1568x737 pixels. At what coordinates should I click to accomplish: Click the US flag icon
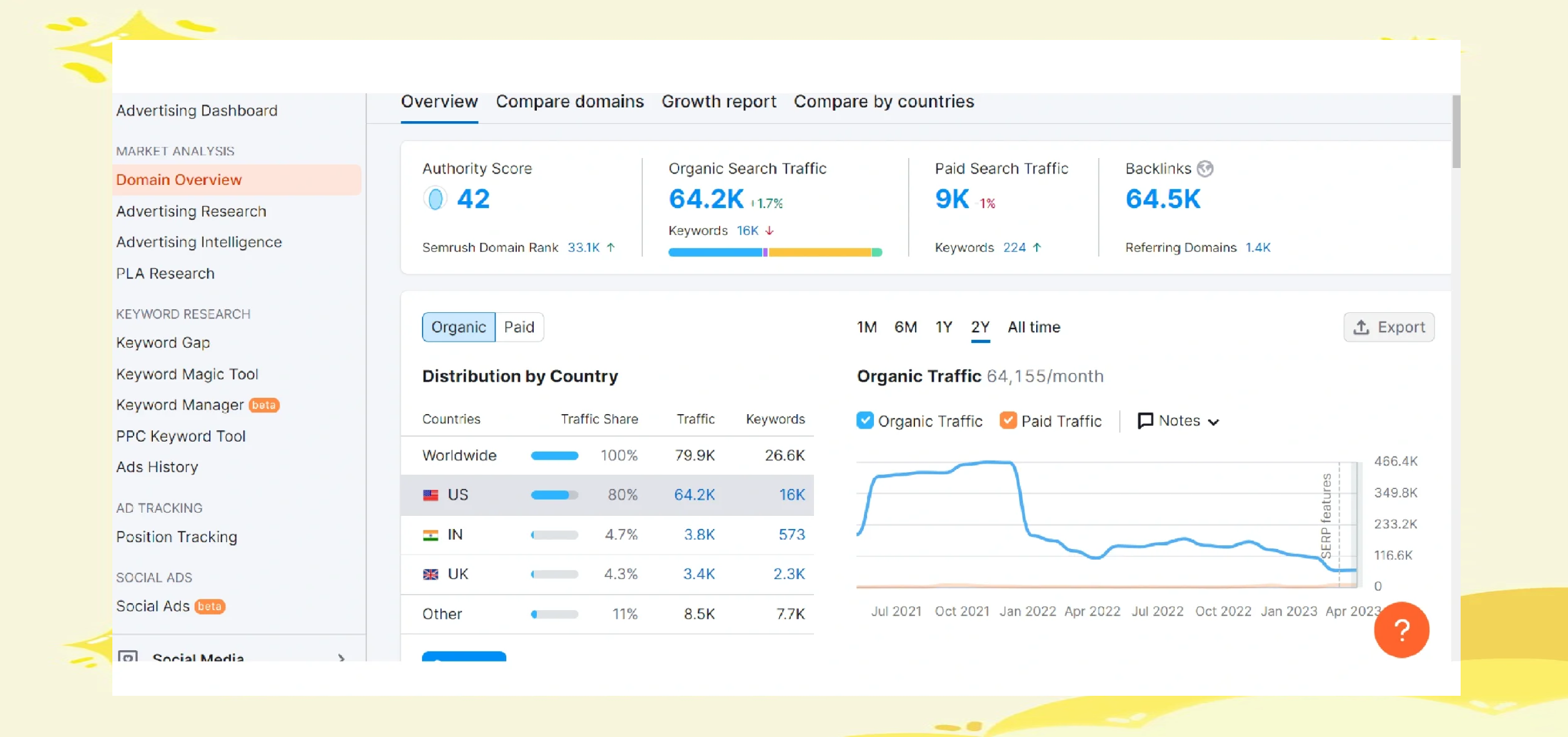(431, 495)
